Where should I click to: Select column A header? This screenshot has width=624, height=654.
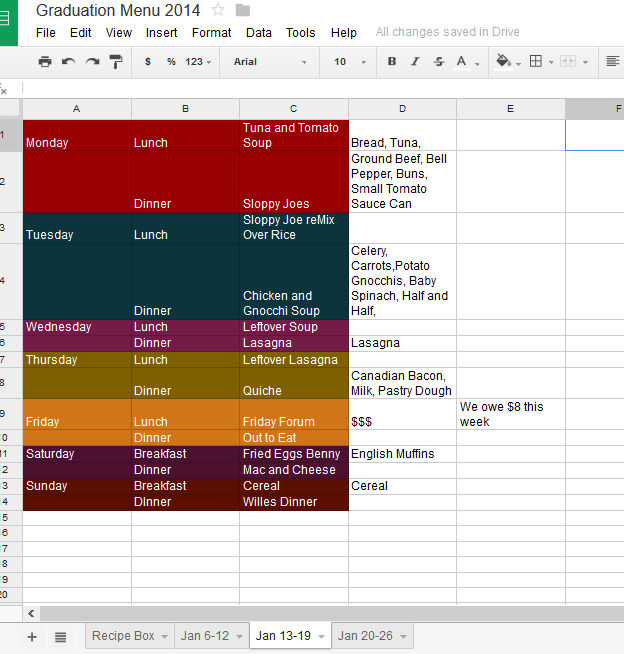[77, 109]
